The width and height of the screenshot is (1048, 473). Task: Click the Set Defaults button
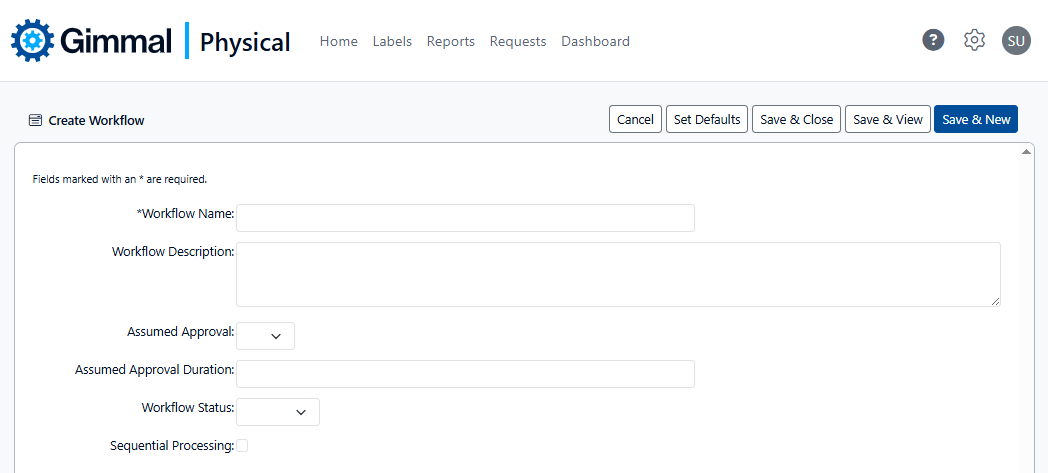point(707,119)
